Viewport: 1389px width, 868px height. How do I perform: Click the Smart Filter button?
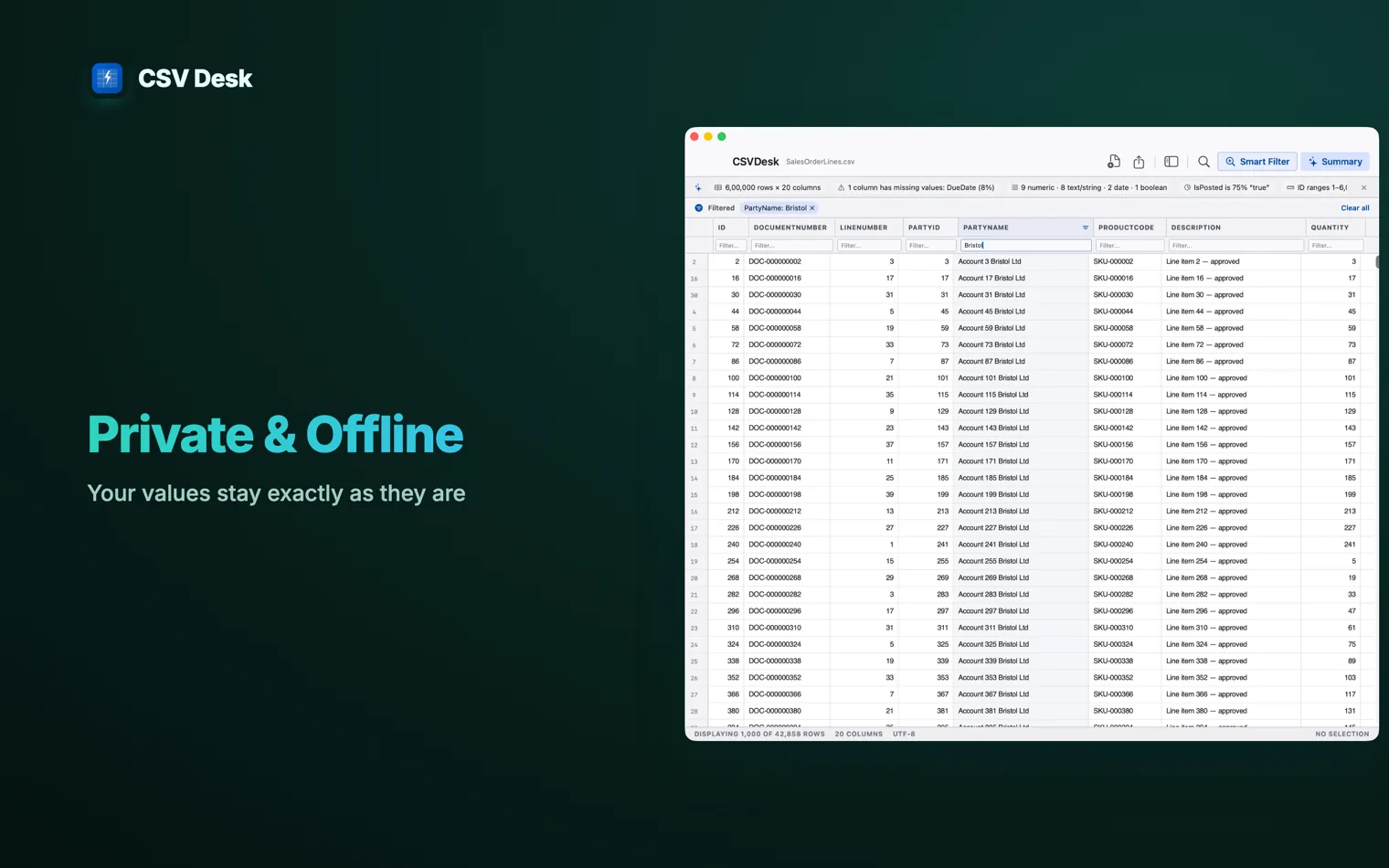(x=1256, y=162)
